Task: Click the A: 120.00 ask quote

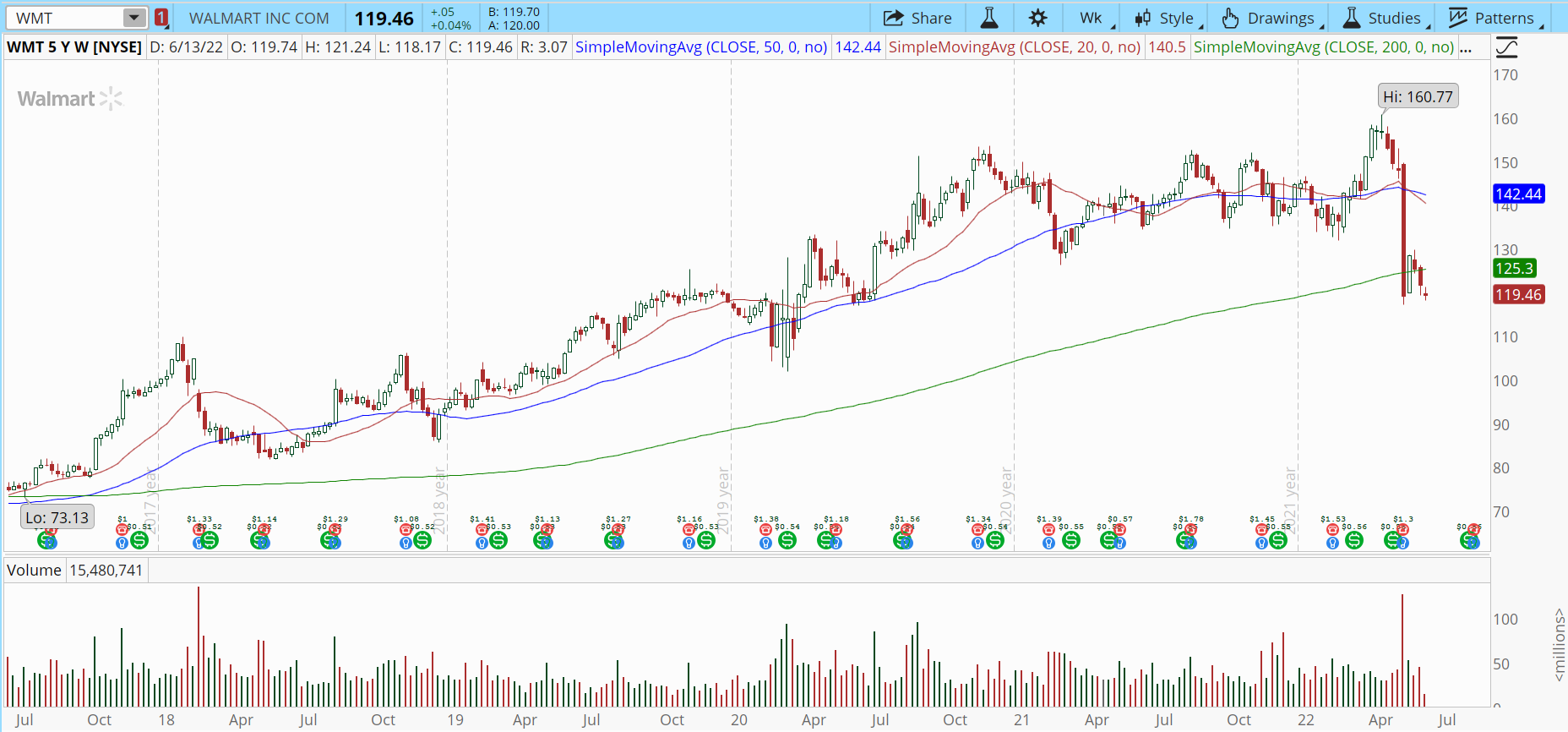Action: [514, 25]
